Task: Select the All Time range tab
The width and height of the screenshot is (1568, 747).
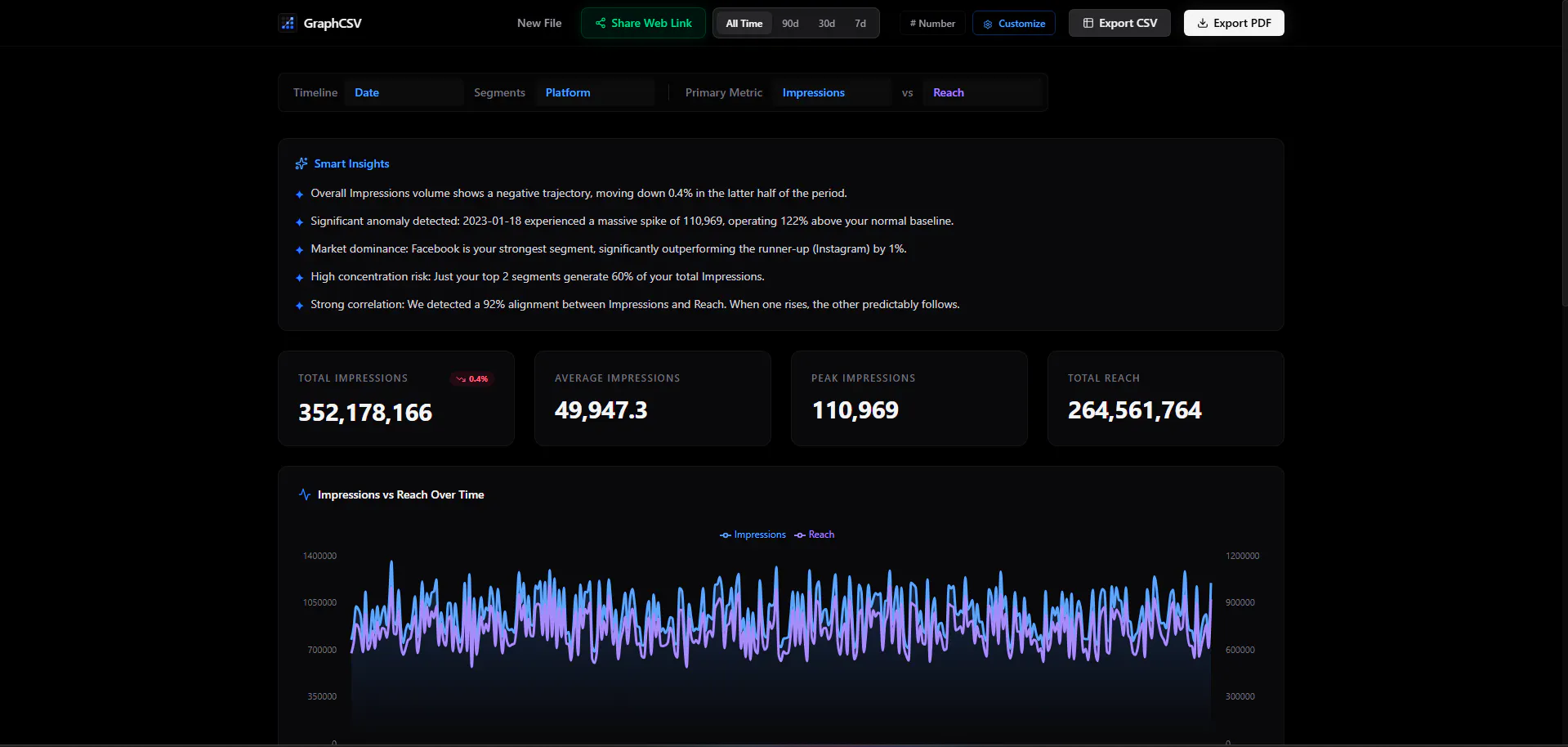Action: click(x=744, y=24)
